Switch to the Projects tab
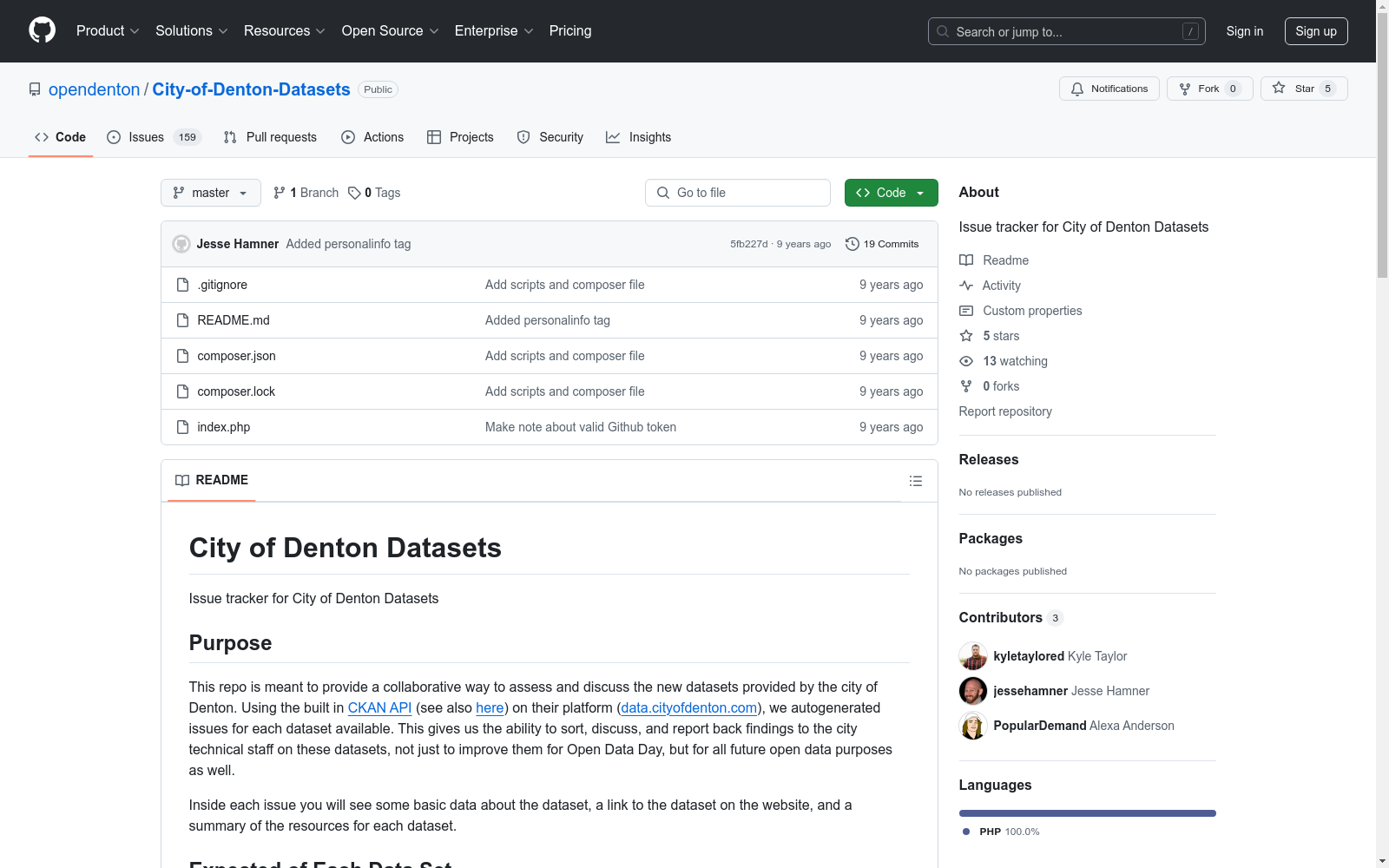The width and height of the screenshot is (1389, 868). 460,137
